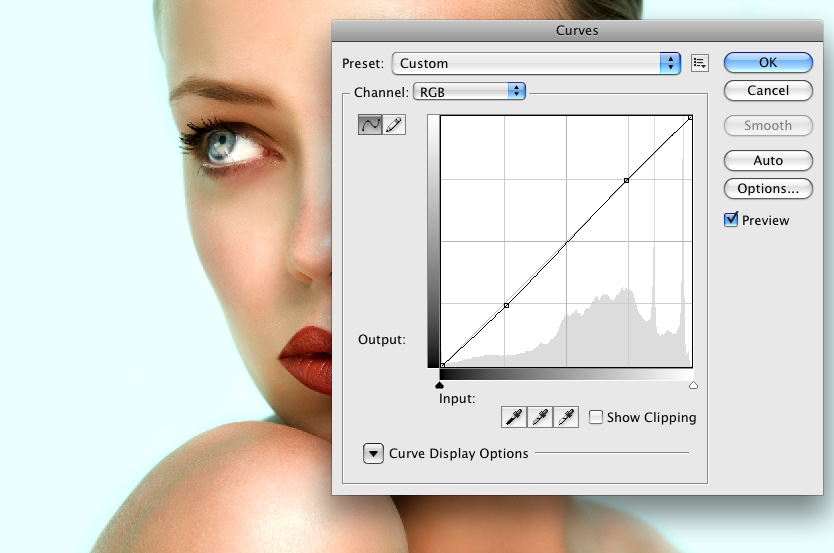834x553 pixels.
Task: Select the top-right curve endpoint
Action: 690,118
